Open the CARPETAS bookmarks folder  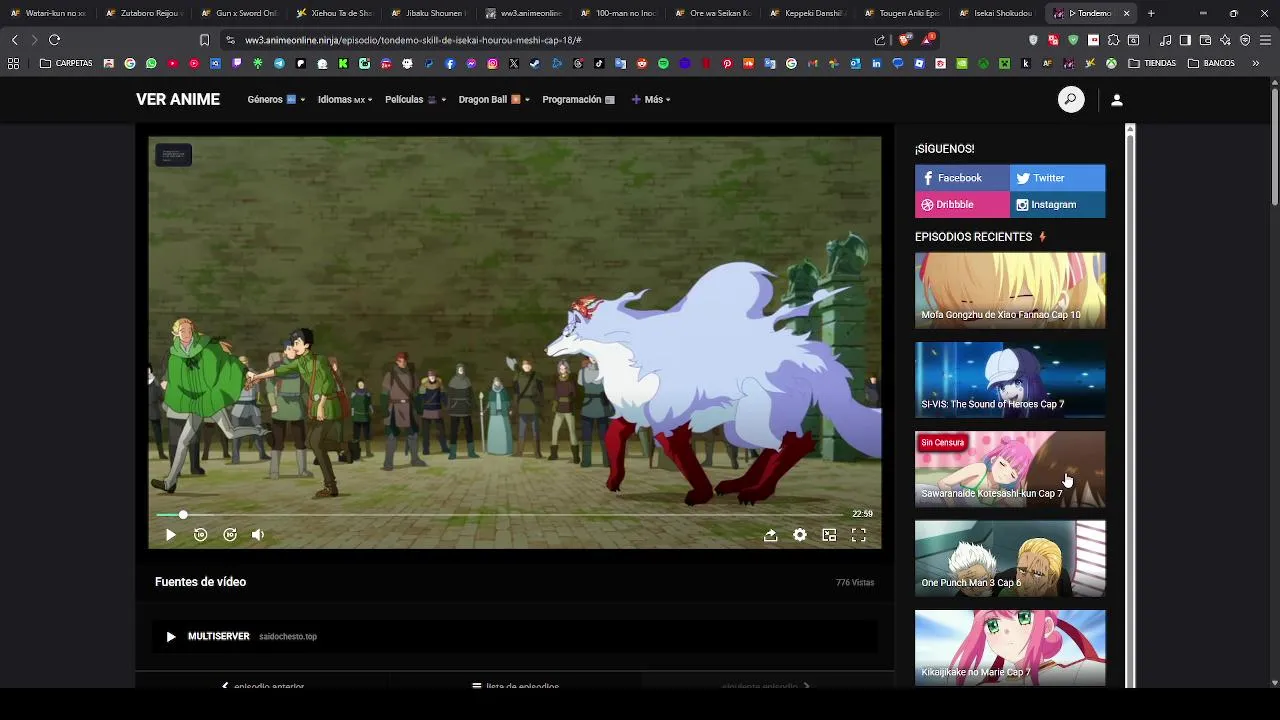[66, 63]
